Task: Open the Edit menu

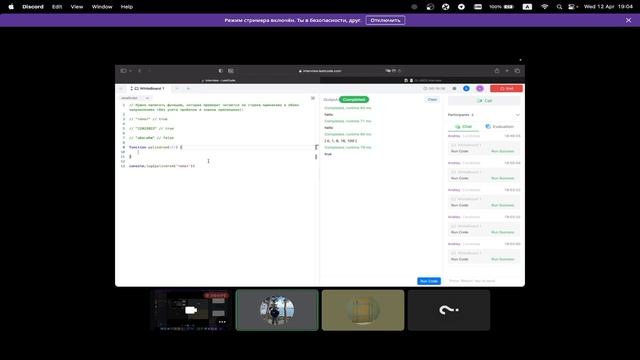Action: [57, 7]
